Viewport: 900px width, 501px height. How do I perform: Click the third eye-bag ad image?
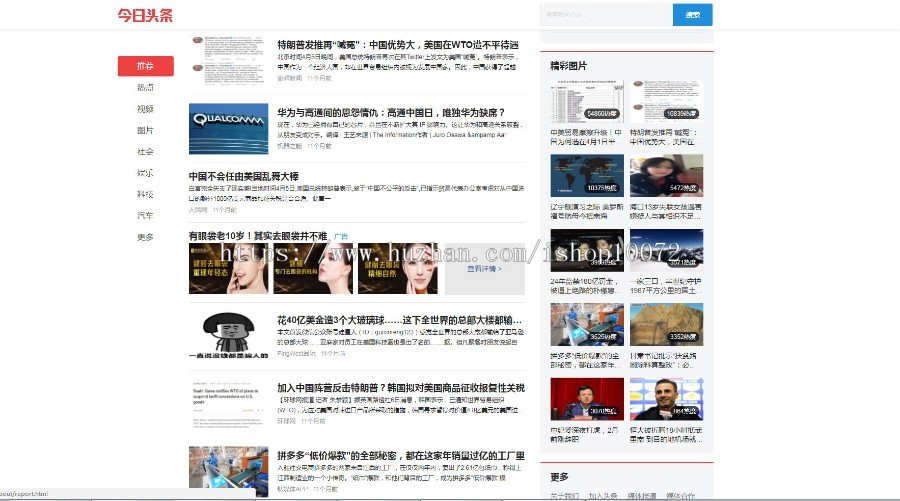pos(397,269)
